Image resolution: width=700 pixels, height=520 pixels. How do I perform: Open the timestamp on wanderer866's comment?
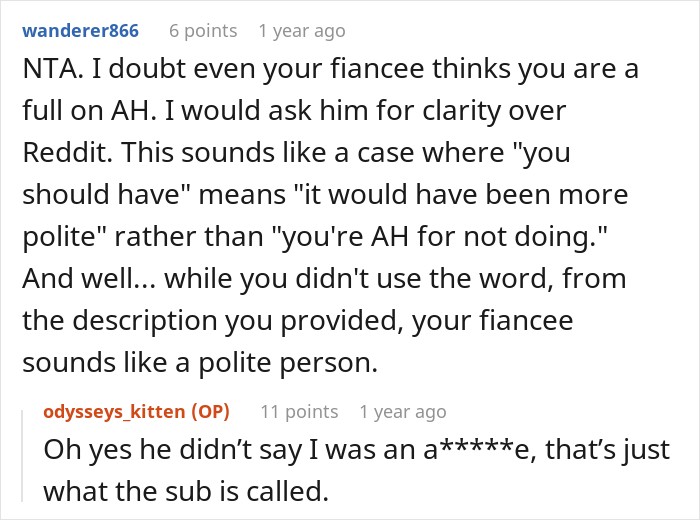302,31
